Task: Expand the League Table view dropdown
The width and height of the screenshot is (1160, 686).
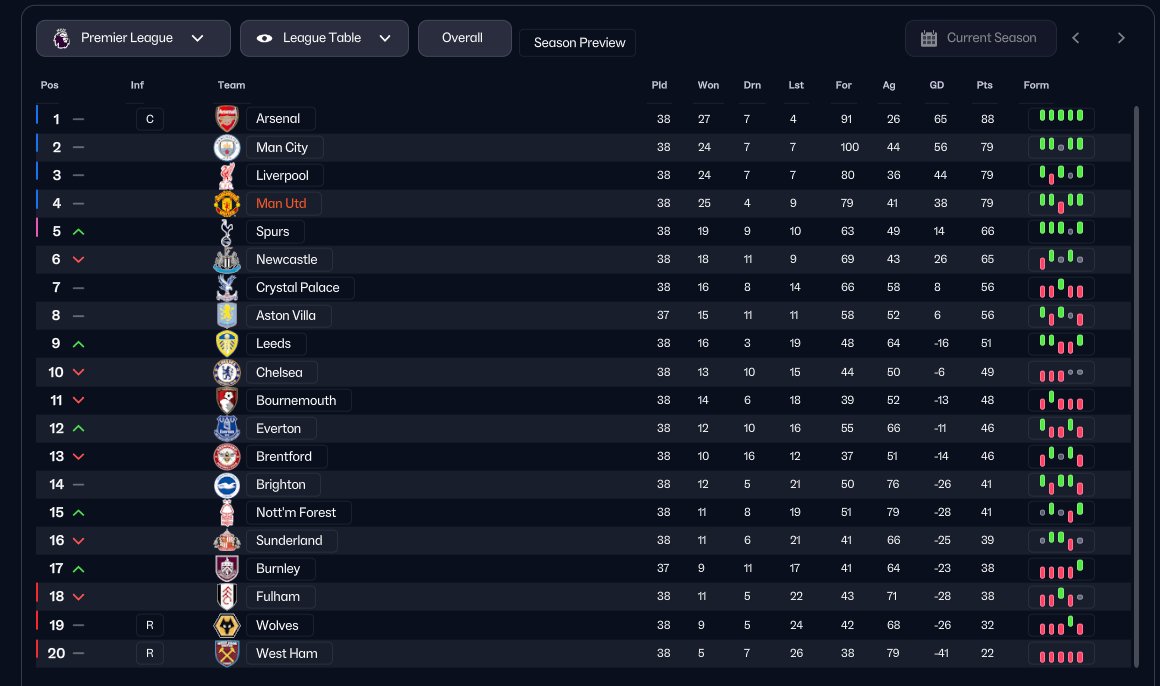Action: (x=324, y=38)
